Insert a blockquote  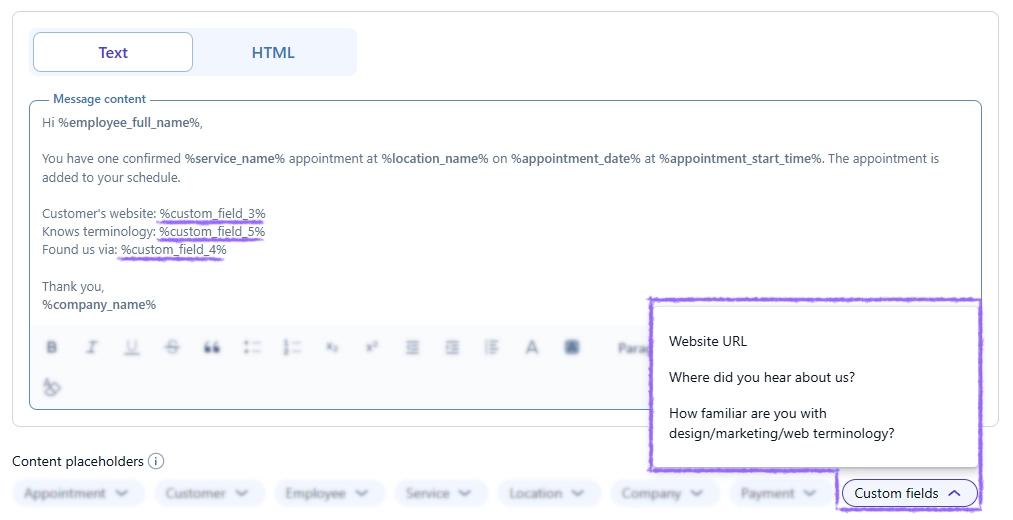(x=211, y=347)
